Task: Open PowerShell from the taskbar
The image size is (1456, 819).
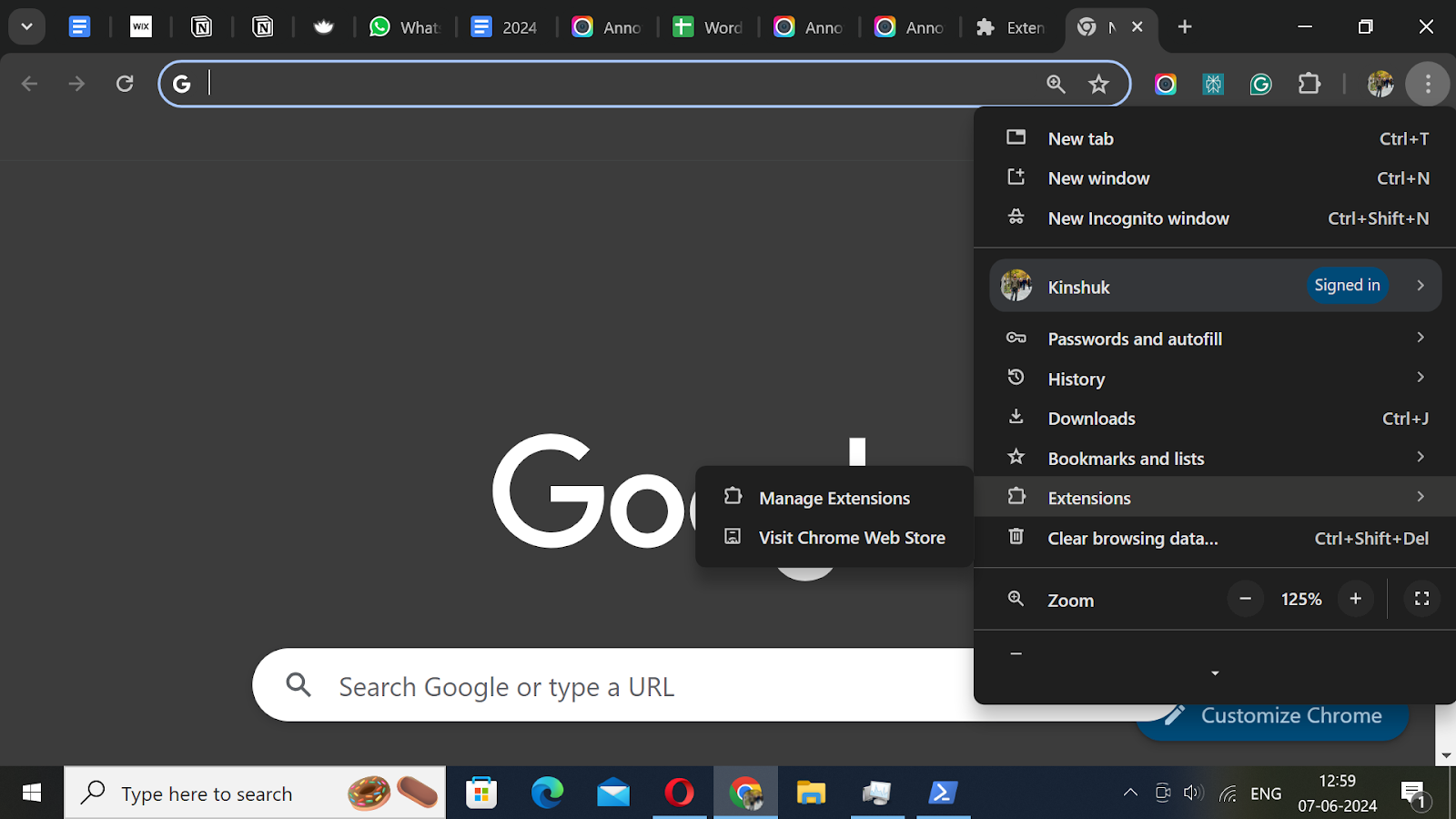Action: tap(943, 794)
